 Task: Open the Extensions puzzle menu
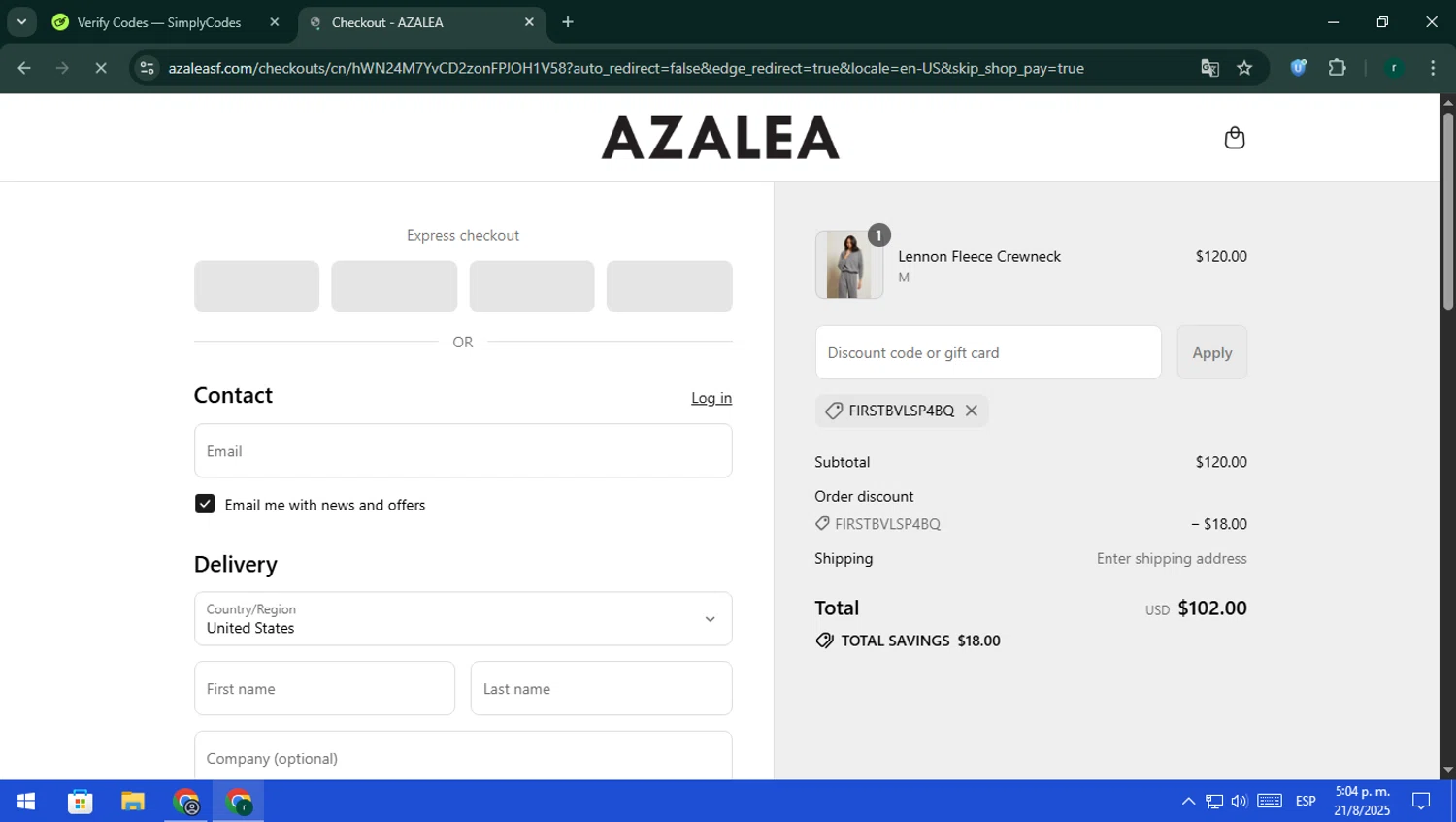(1337, 68)
